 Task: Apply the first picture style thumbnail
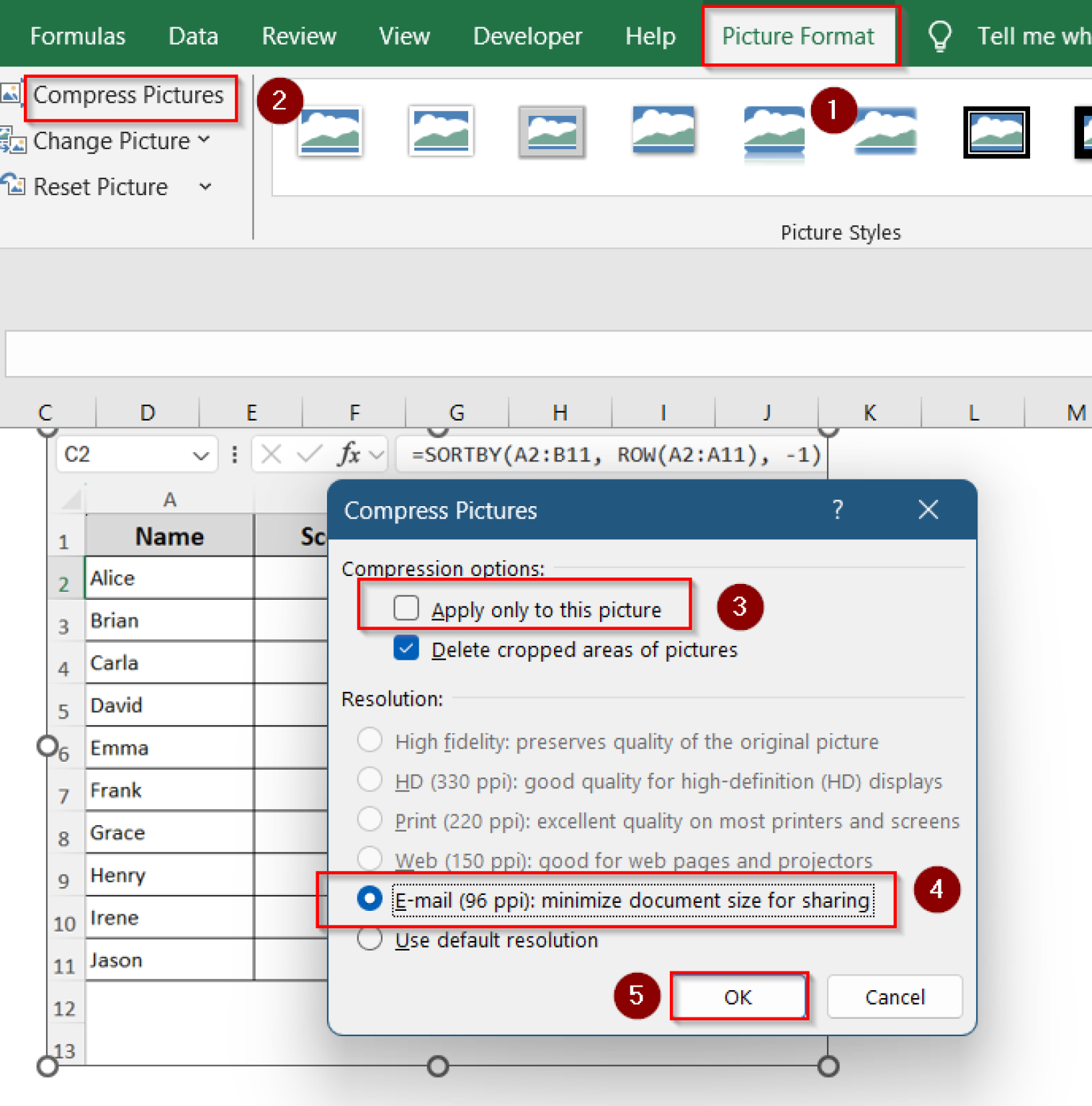coord(330,132)
